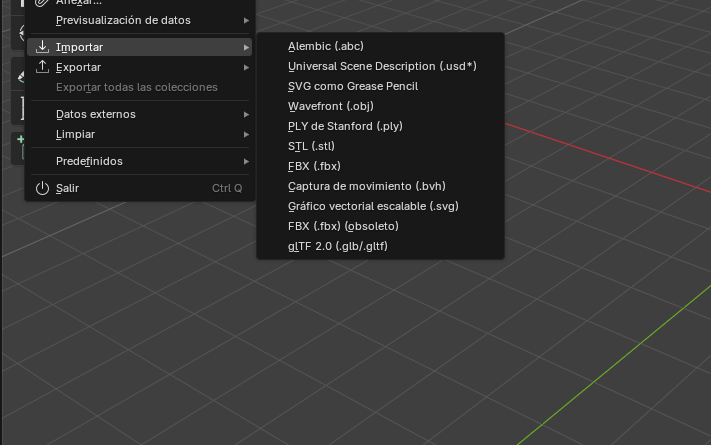
Task: Select FBX (.fbx) (obsoleto) importer
Action: [380, 226]
